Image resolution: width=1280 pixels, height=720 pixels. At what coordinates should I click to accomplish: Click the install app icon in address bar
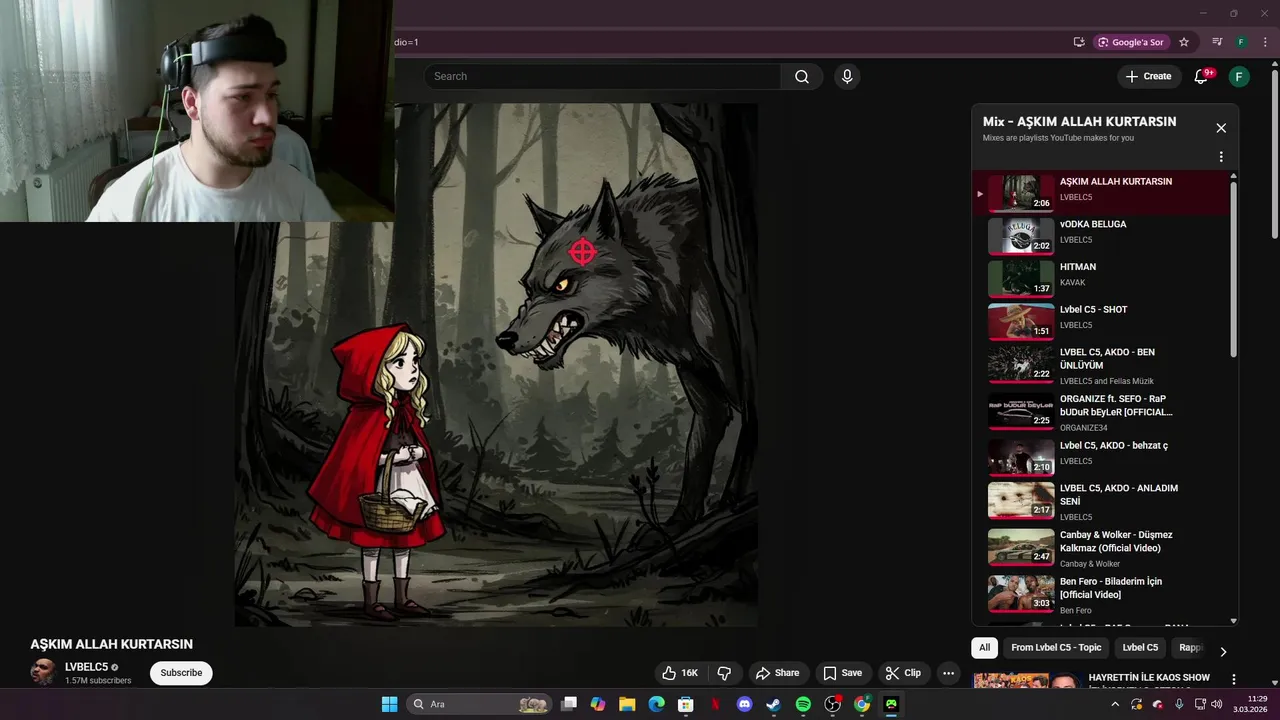tap(1079, 42)
